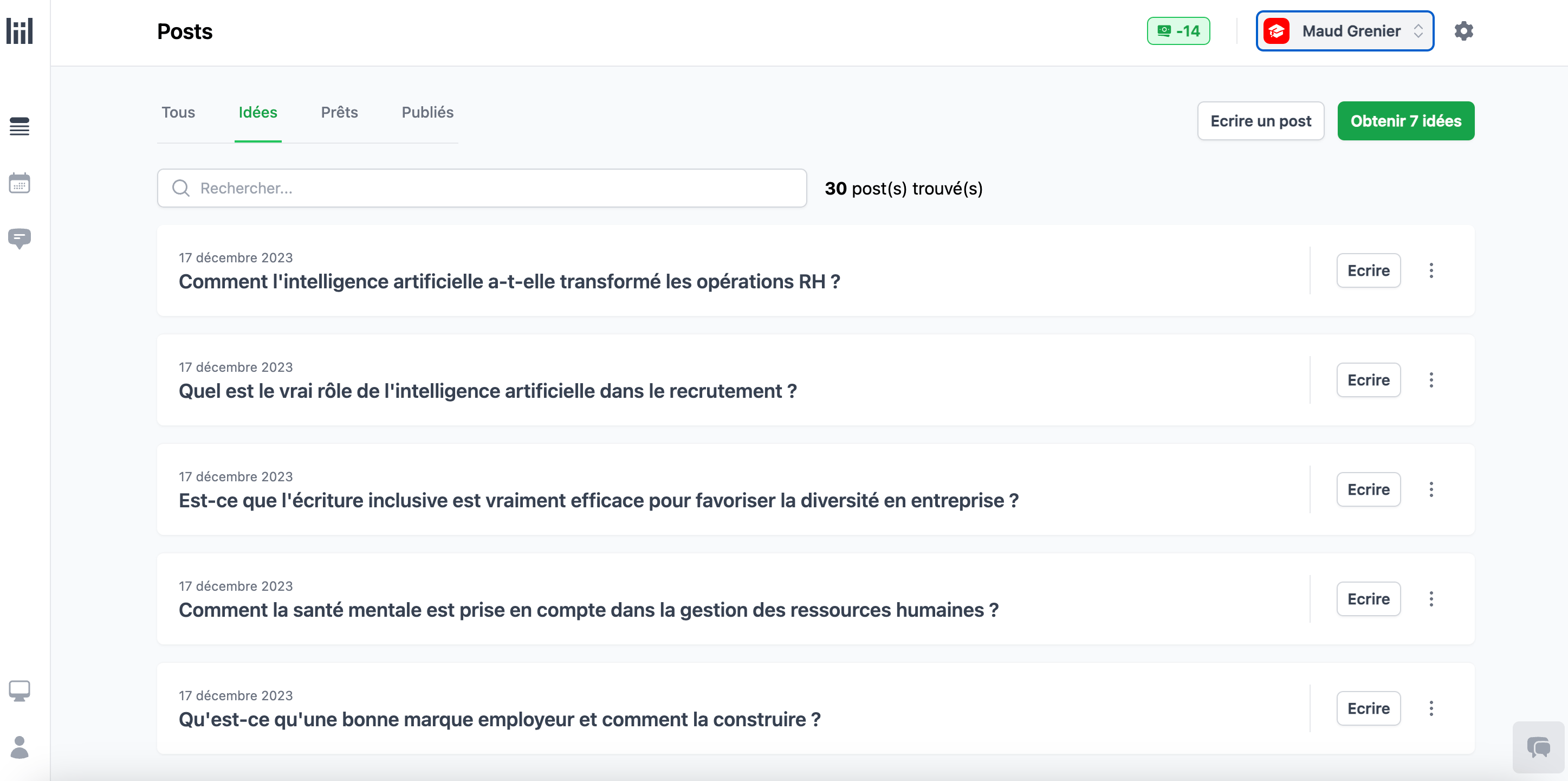1568x781 pixels.
Task: Open idea about bonne marque employeur
Action: pos(499,720)
